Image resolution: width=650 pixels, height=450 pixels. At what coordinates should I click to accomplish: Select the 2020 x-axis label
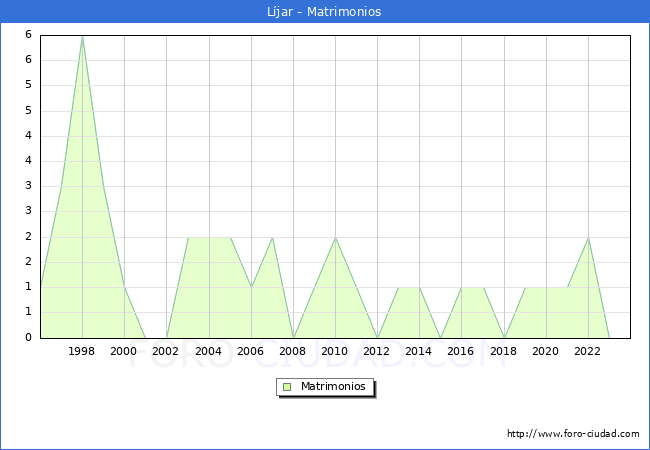[x=546, y=351]
